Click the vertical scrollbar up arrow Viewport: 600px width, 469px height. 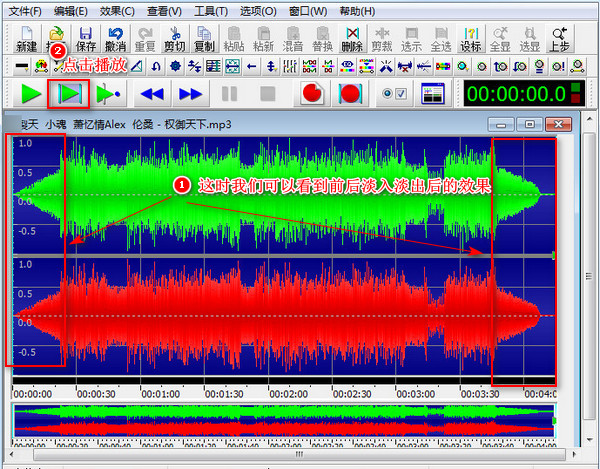click(590, 119)
